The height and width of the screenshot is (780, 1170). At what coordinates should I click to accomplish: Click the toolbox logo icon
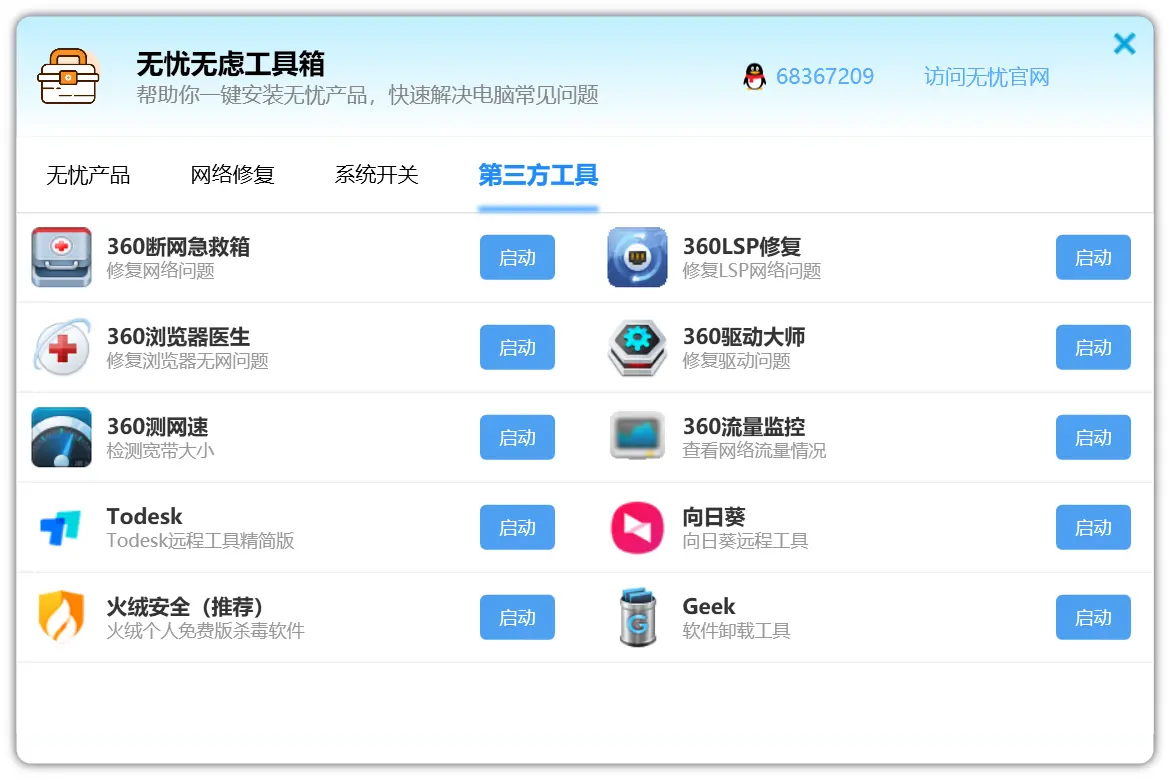click(x=68, y=77)
